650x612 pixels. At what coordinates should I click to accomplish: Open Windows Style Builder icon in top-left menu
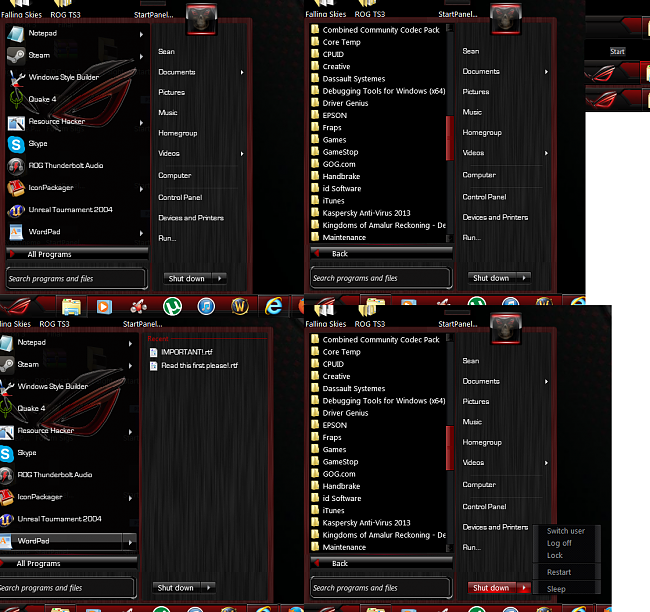coord(17,78)
